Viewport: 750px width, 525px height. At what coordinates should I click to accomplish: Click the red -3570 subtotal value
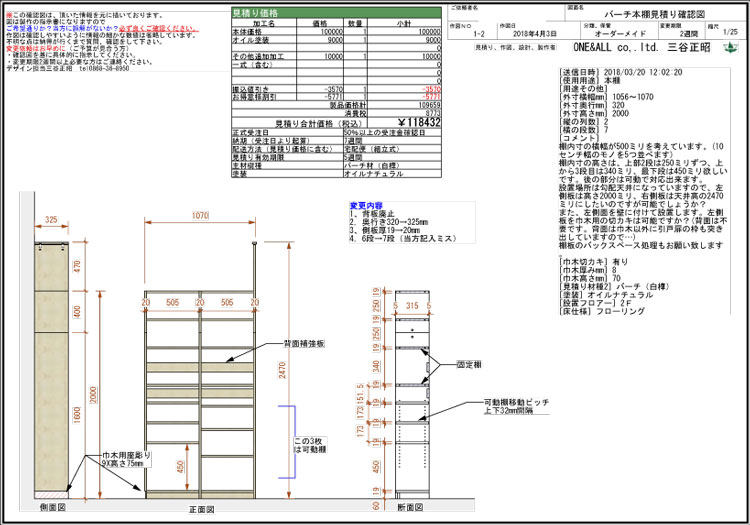coord(431,89)
